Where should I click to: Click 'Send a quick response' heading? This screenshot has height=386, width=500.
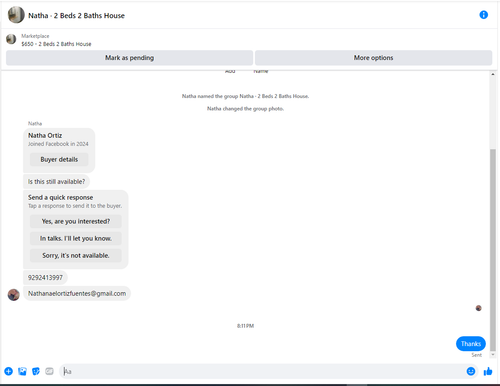60,197
